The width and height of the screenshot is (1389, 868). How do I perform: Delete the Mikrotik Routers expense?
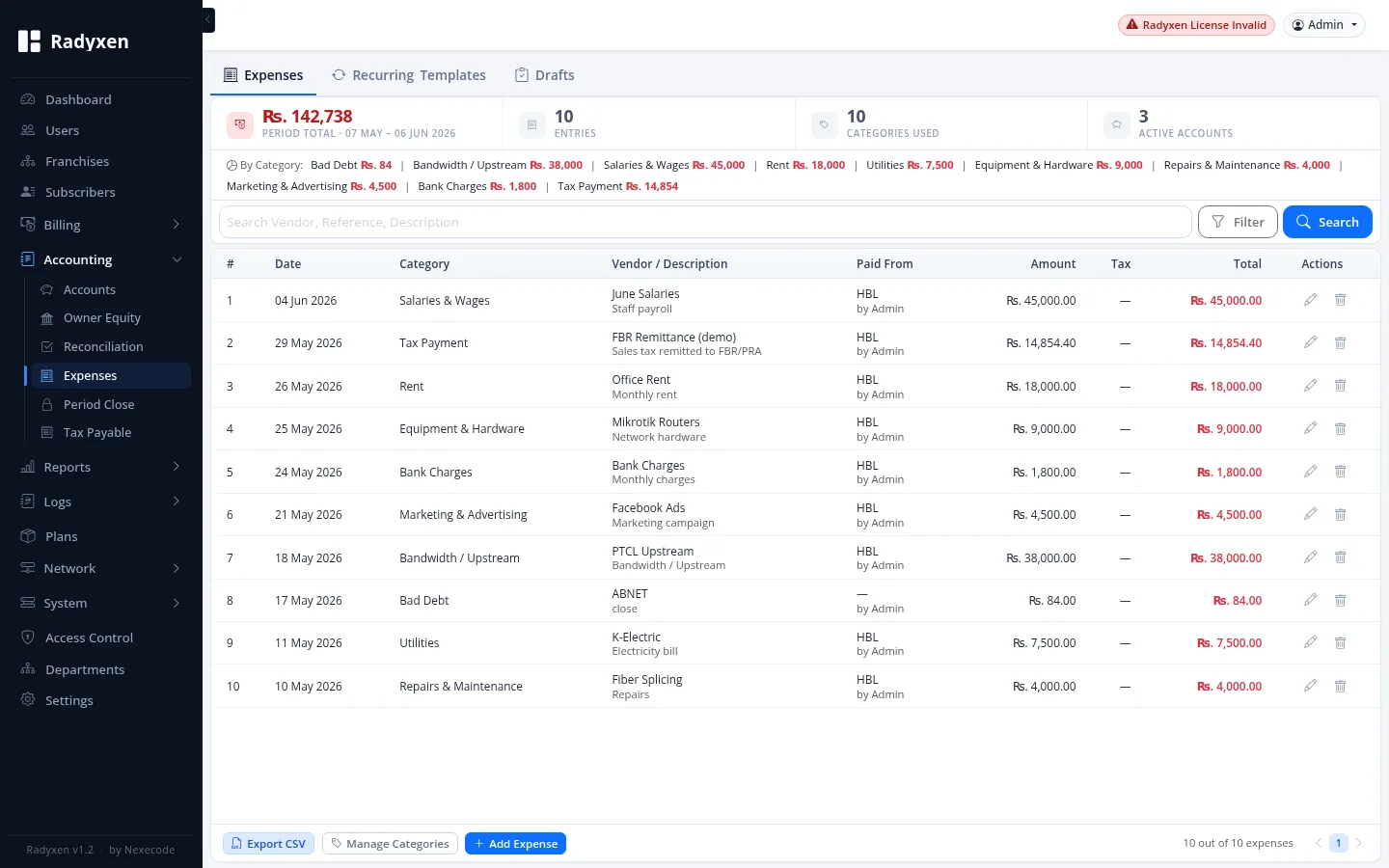(x=1340, y=428)
